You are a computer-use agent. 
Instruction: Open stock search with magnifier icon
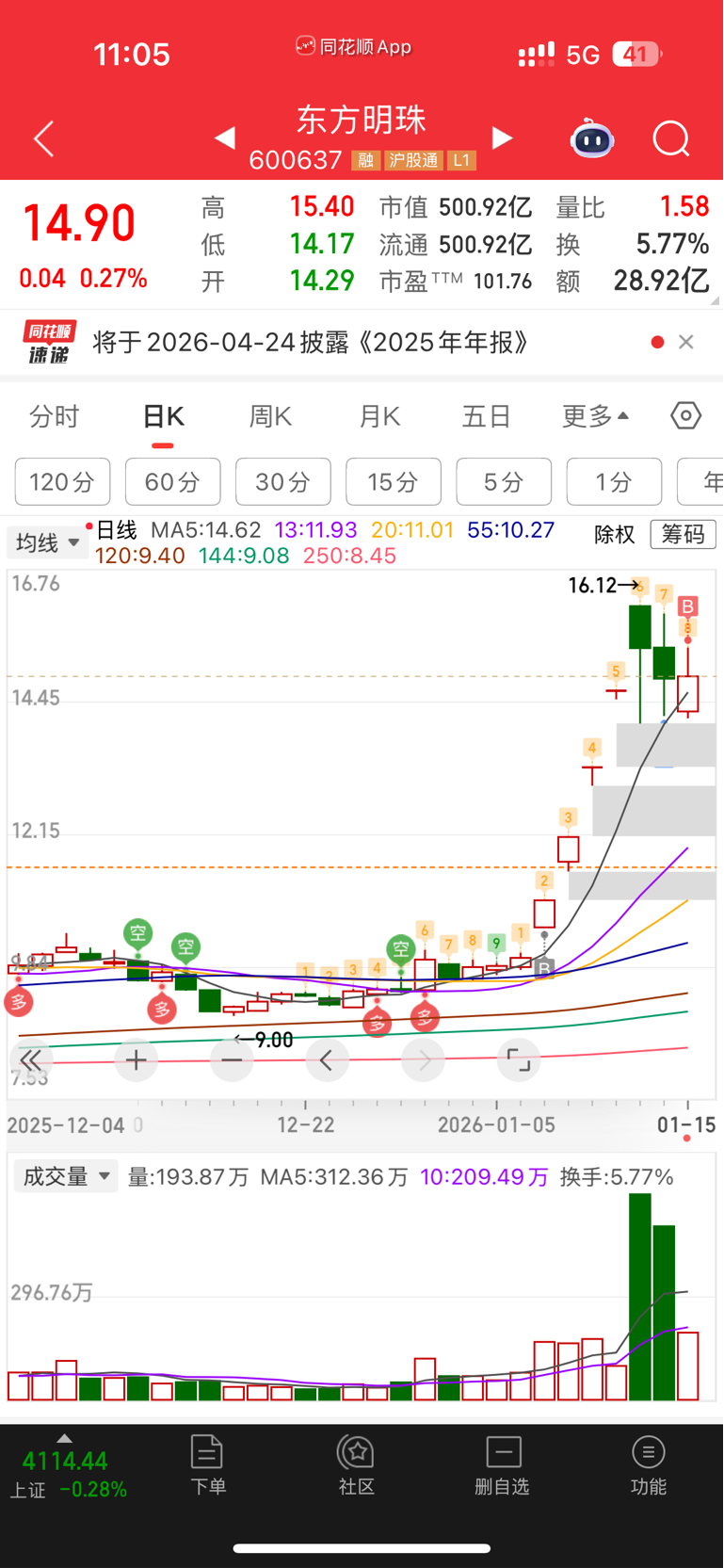pyautogui.click(x=671, y=139)
